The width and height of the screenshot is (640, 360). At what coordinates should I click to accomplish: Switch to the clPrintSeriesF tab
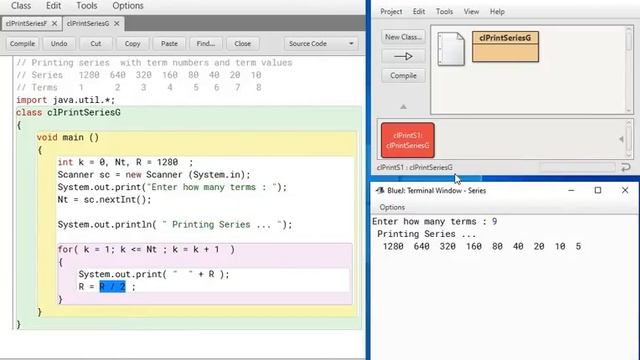click(x=26, y=24)
